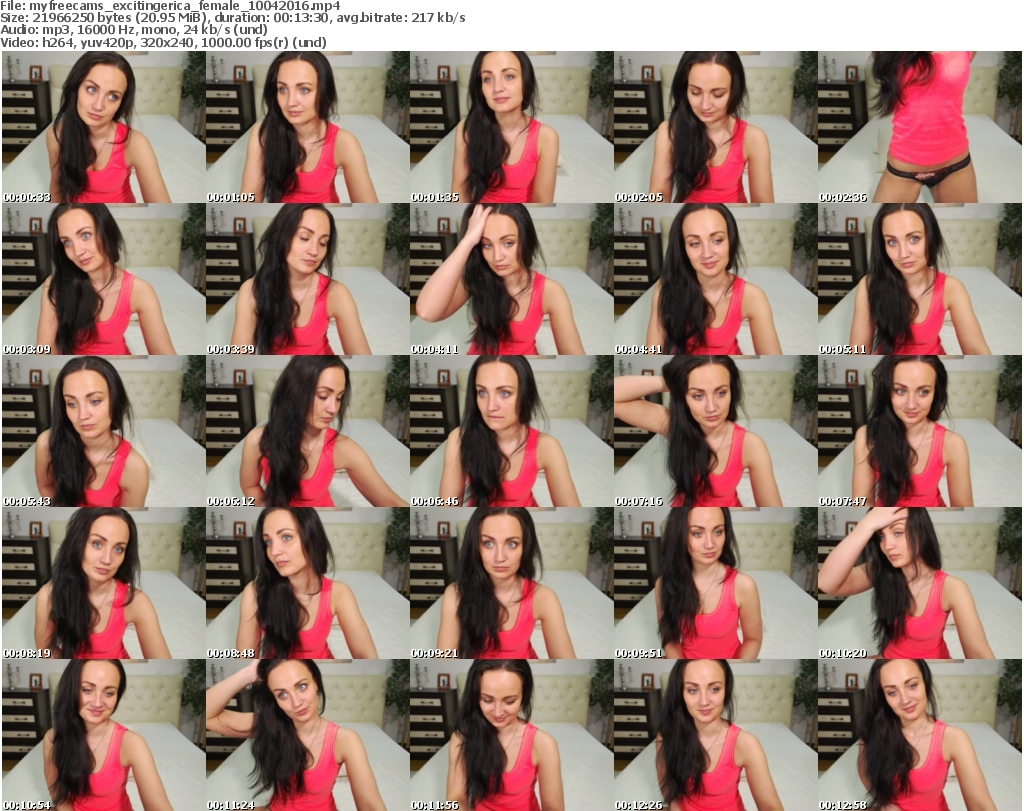Select the thumbnail labeled 00:09:51

(x=715, y=583)
